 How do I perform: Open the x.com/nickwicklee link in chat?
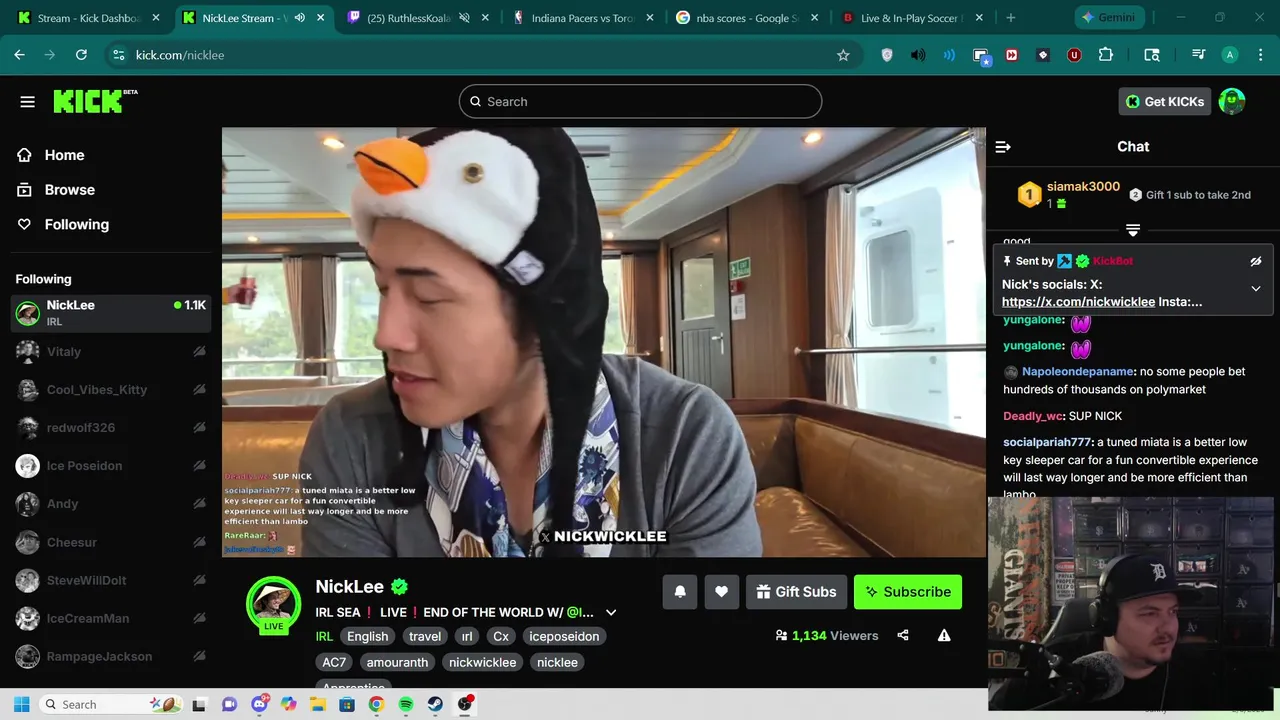pyautogui.click(x=1078, y=302)
